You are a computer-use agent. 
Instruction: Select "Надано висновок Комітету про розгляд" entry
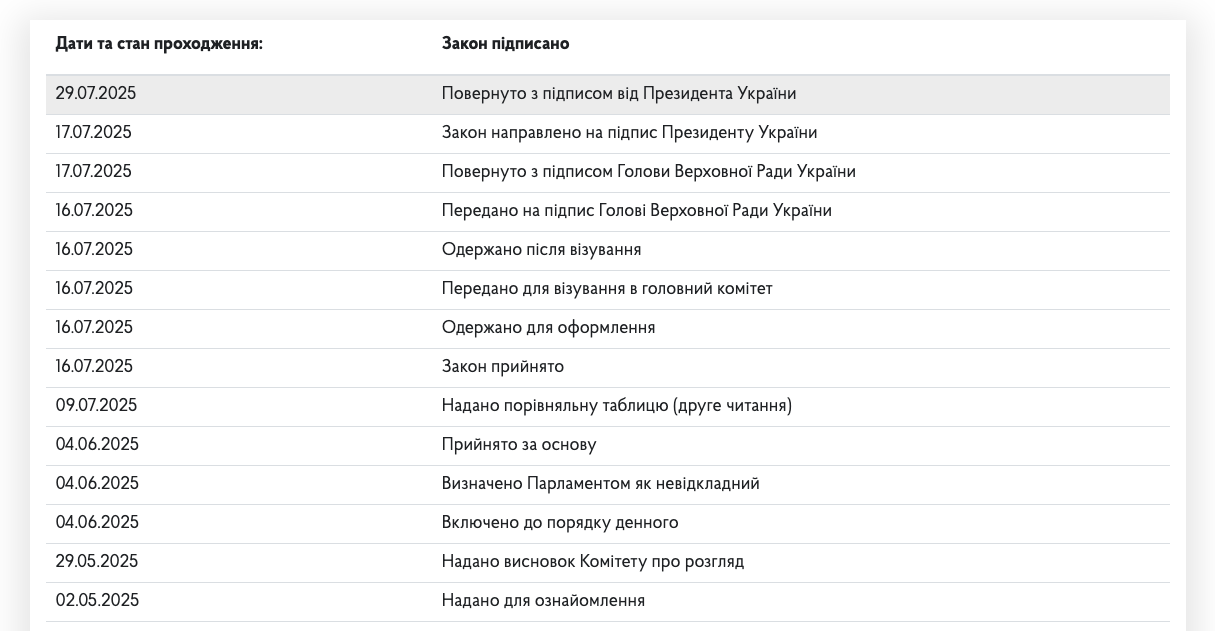click(592, 562)
